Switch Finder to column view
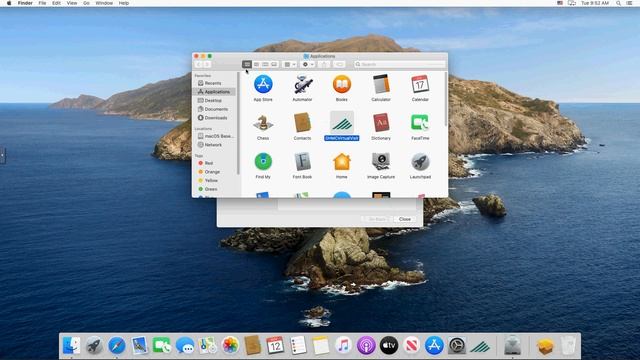 265,64
